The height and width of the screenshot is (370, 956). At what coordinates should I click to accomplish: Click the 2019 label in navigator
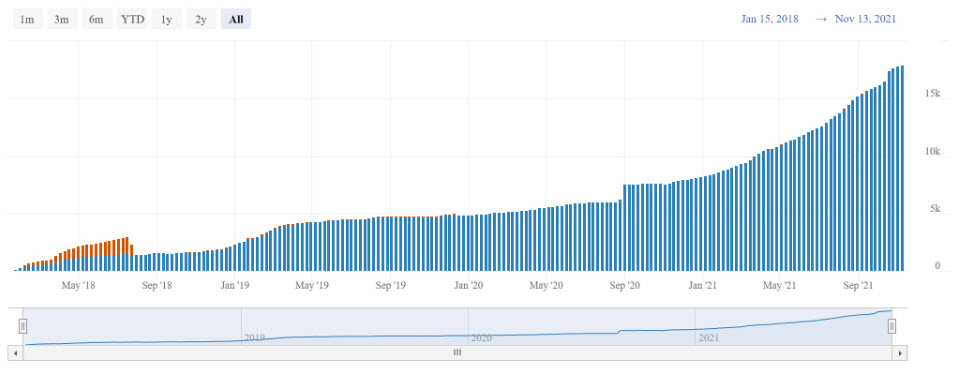point(254,337)
